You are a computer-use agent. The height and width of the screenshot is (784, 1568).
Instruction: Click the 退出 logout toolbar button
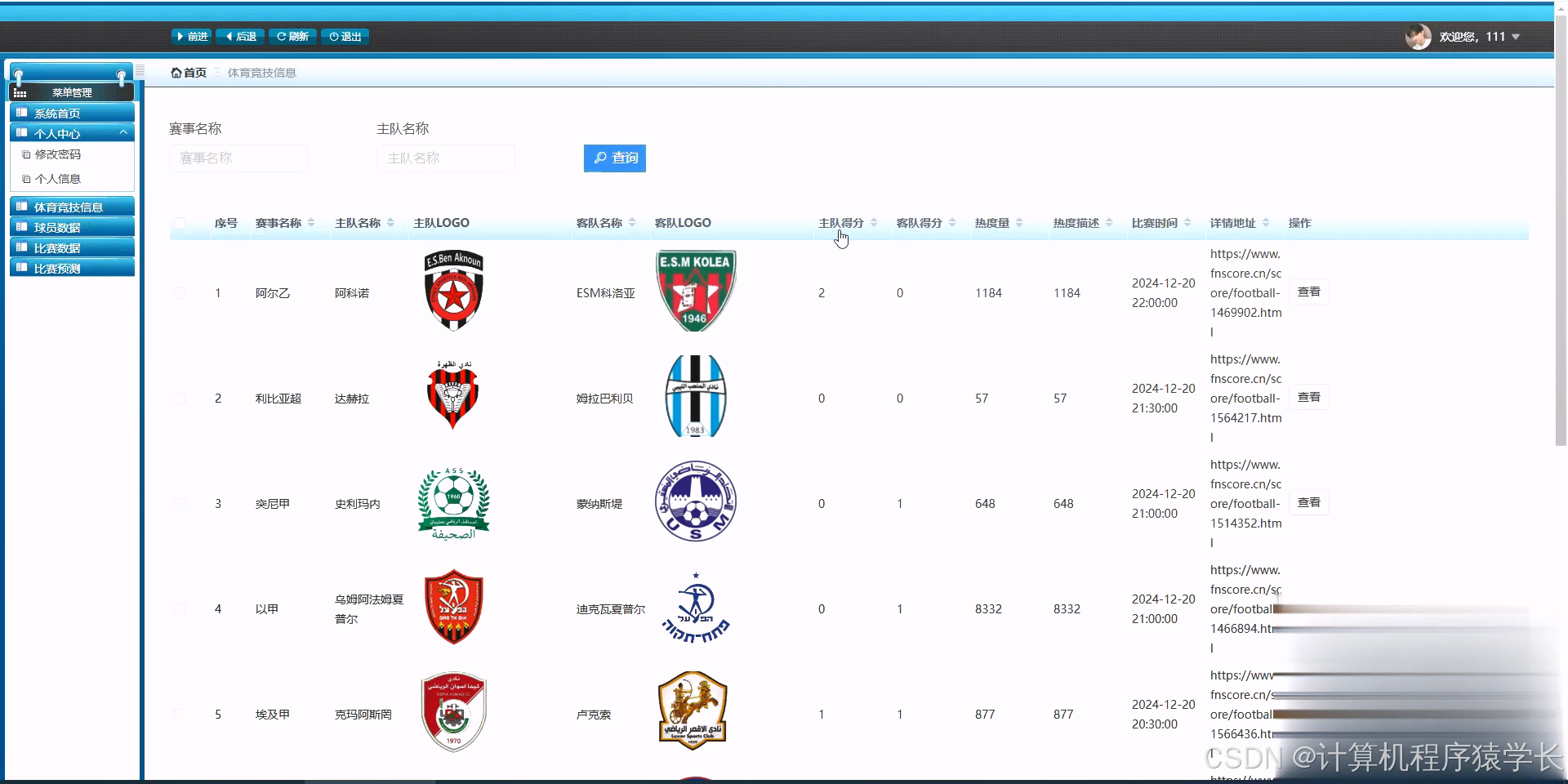(x=345, y=37)
